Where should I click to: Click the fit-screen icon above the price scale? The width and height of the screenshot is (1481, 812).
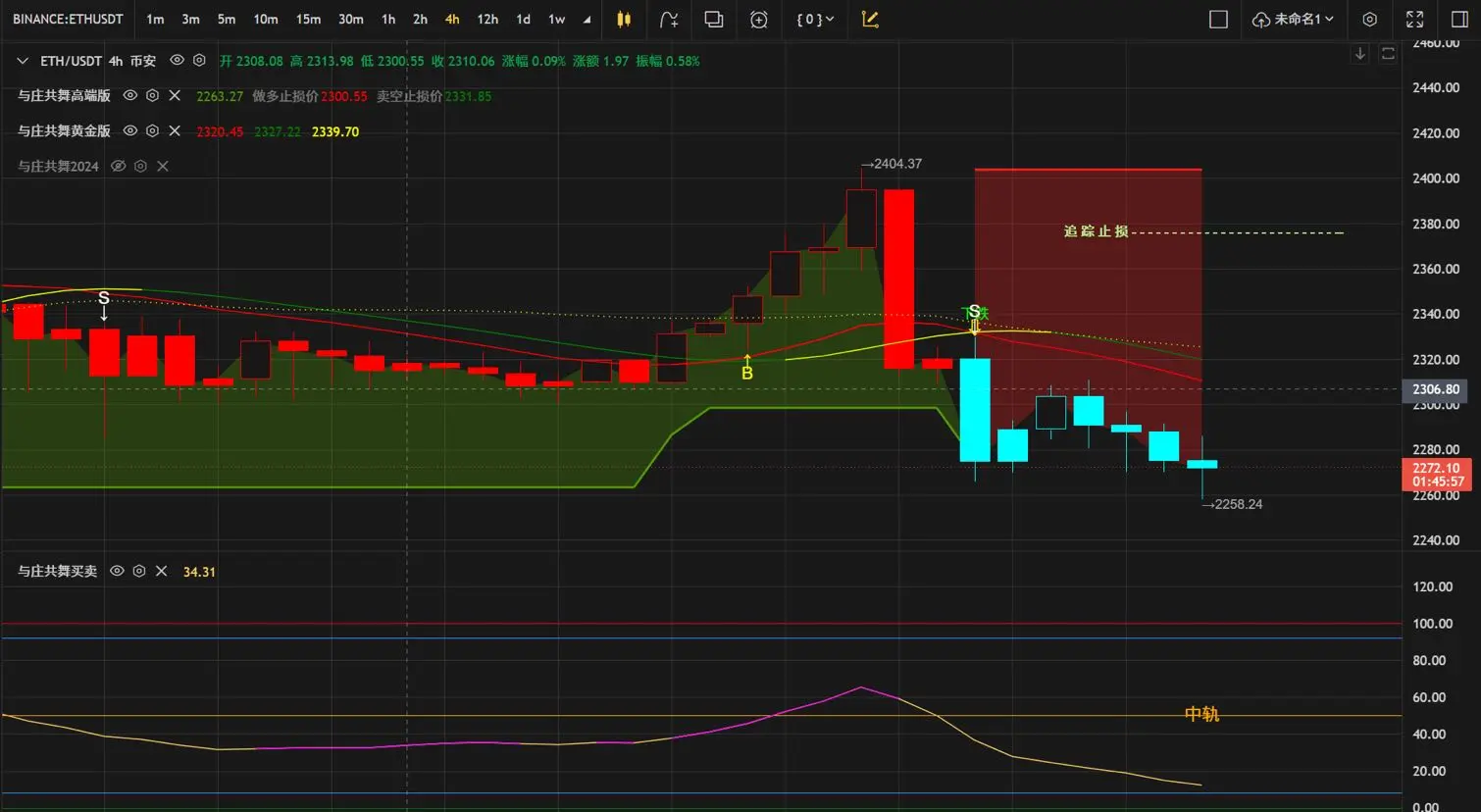coord(1388,54)
